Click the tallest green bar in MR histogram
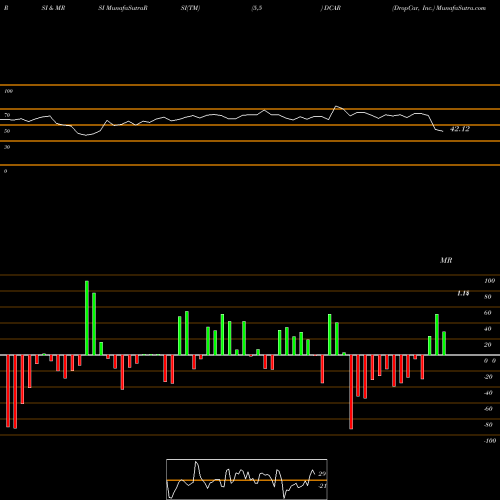This screenshot has width=500, height=500. (x=87, y=318)
